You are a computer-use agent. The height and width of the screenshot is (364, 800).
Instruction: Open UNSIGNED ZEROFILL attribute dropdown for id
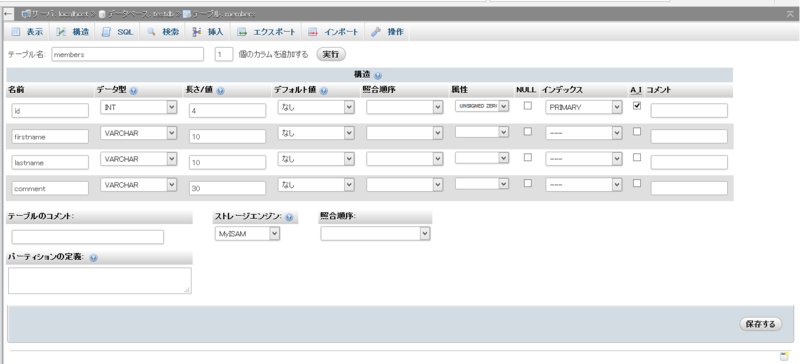click(482, 106)
